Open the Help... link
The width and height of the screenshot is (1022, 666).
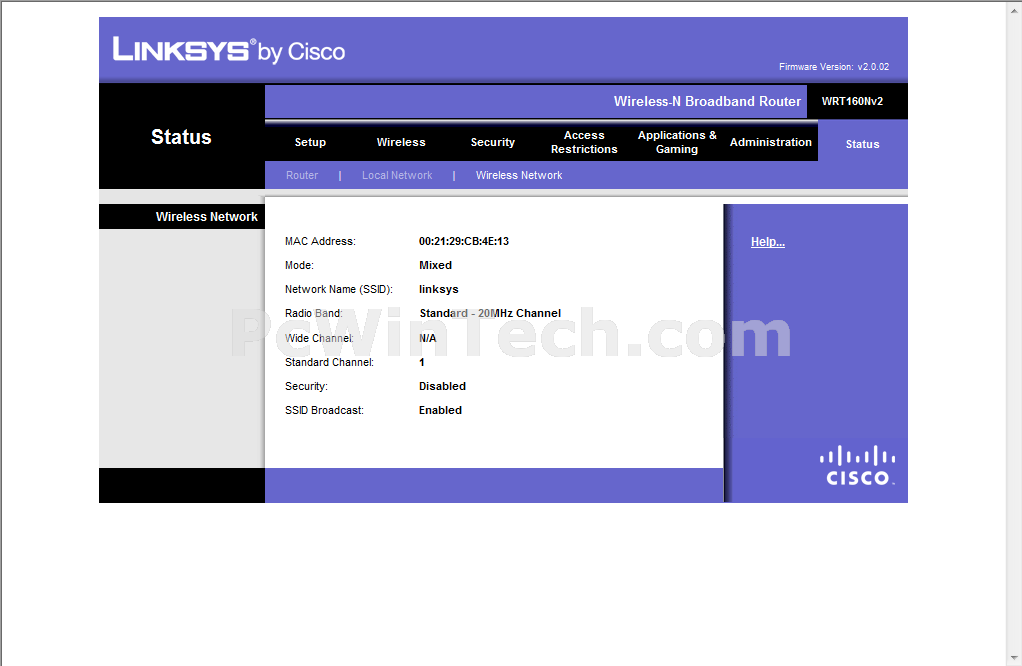point(768,242)
